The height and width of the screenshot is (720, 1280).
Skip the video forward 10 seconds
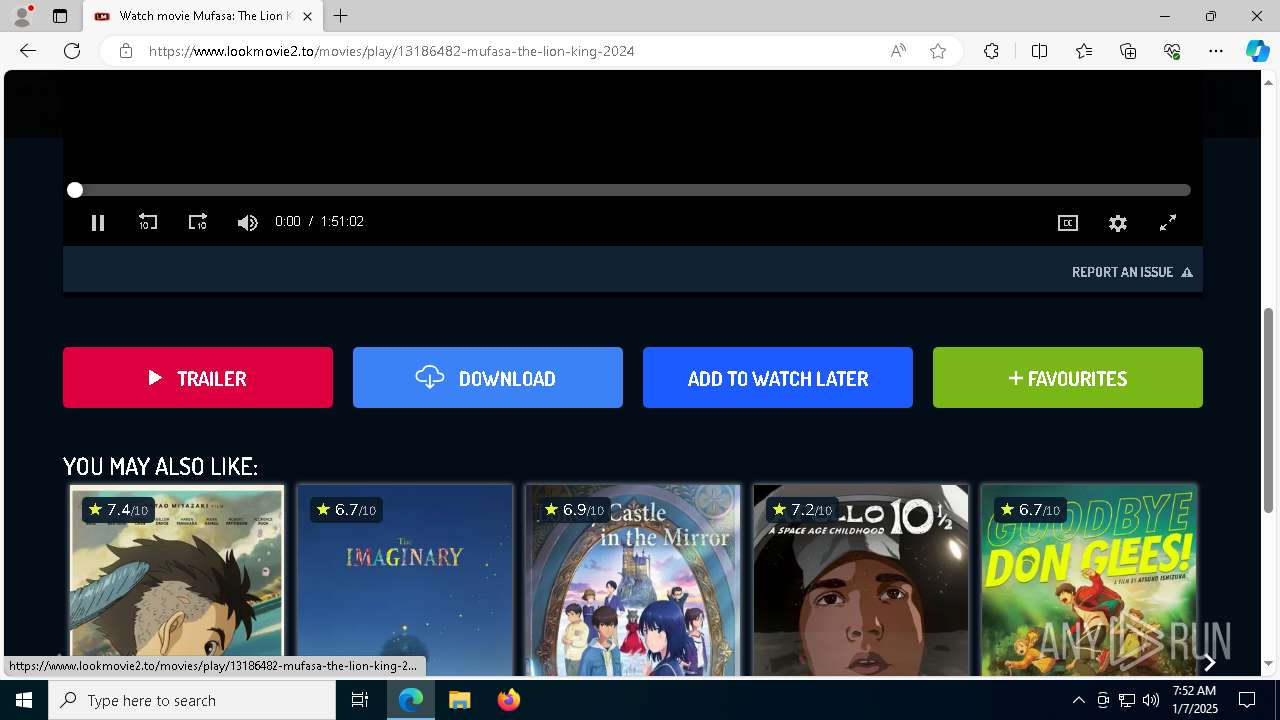coord(198,222)
